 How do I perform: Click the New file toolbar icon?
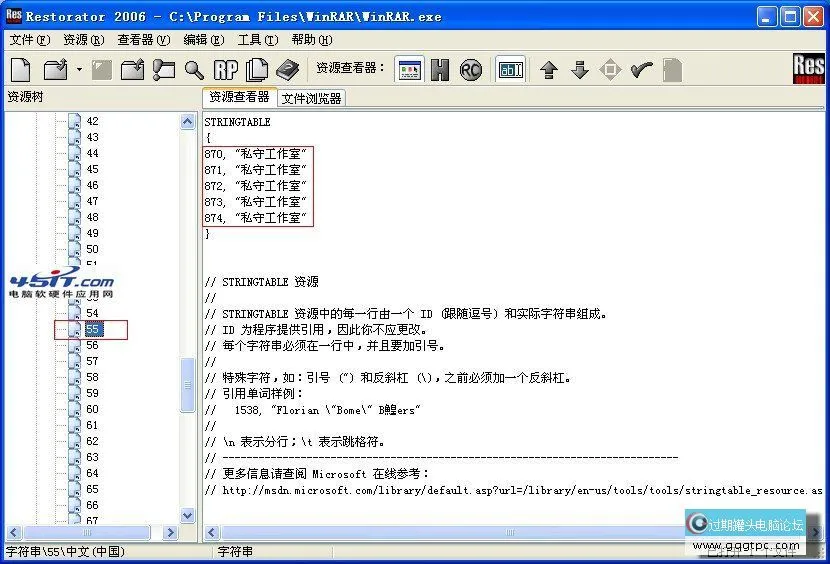pyautogui.click(x=21, y=69)
